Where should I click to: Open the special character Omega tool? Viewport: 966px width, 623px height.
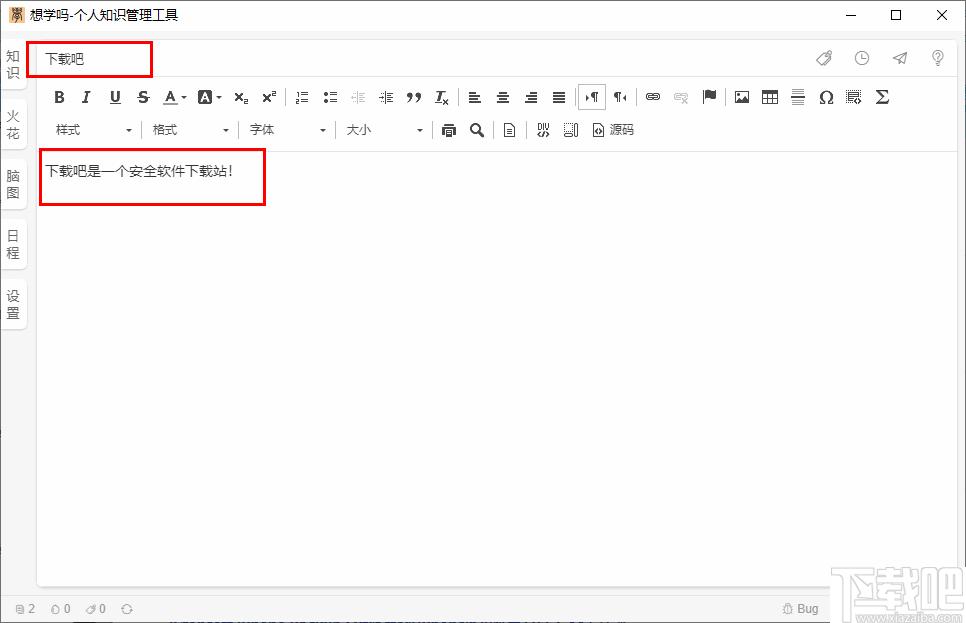click(826, 97)
